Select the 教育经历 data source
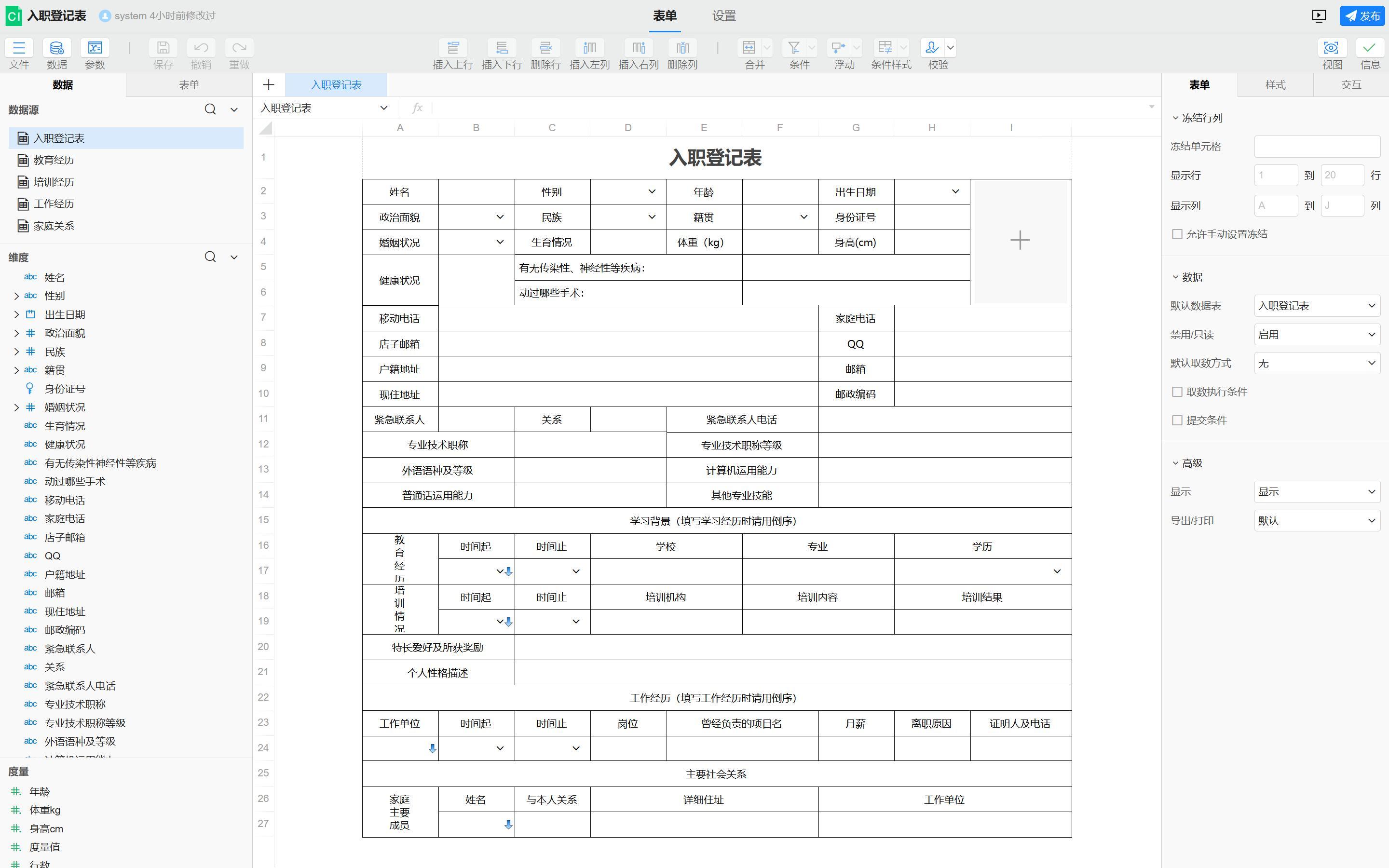The height and width of the screenshot is (868, 1389). 54,160
